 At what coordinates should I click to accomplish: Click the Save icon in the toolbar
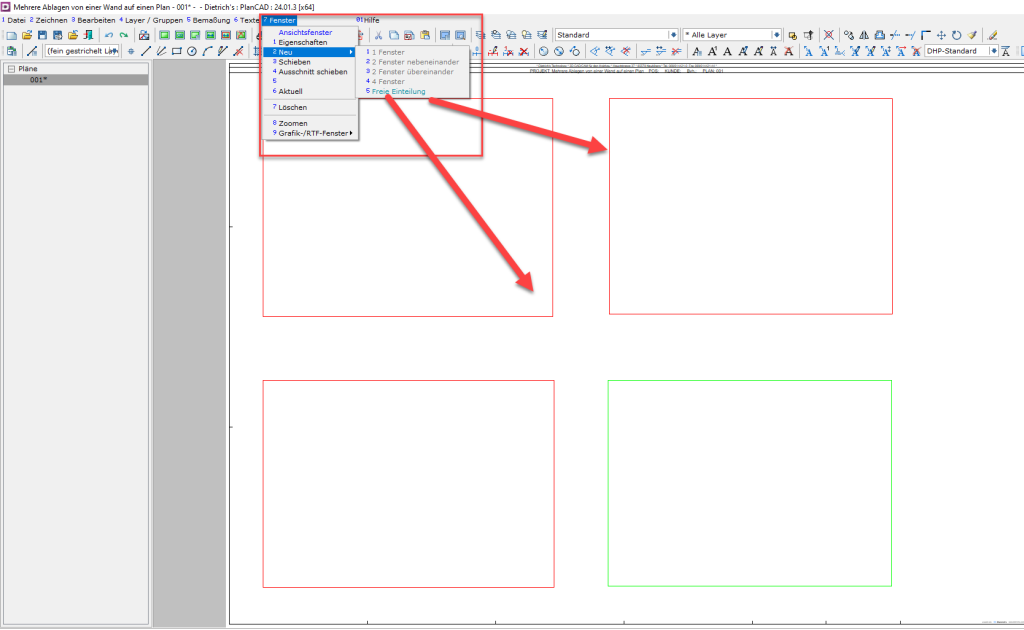click(x=43, y=35)
